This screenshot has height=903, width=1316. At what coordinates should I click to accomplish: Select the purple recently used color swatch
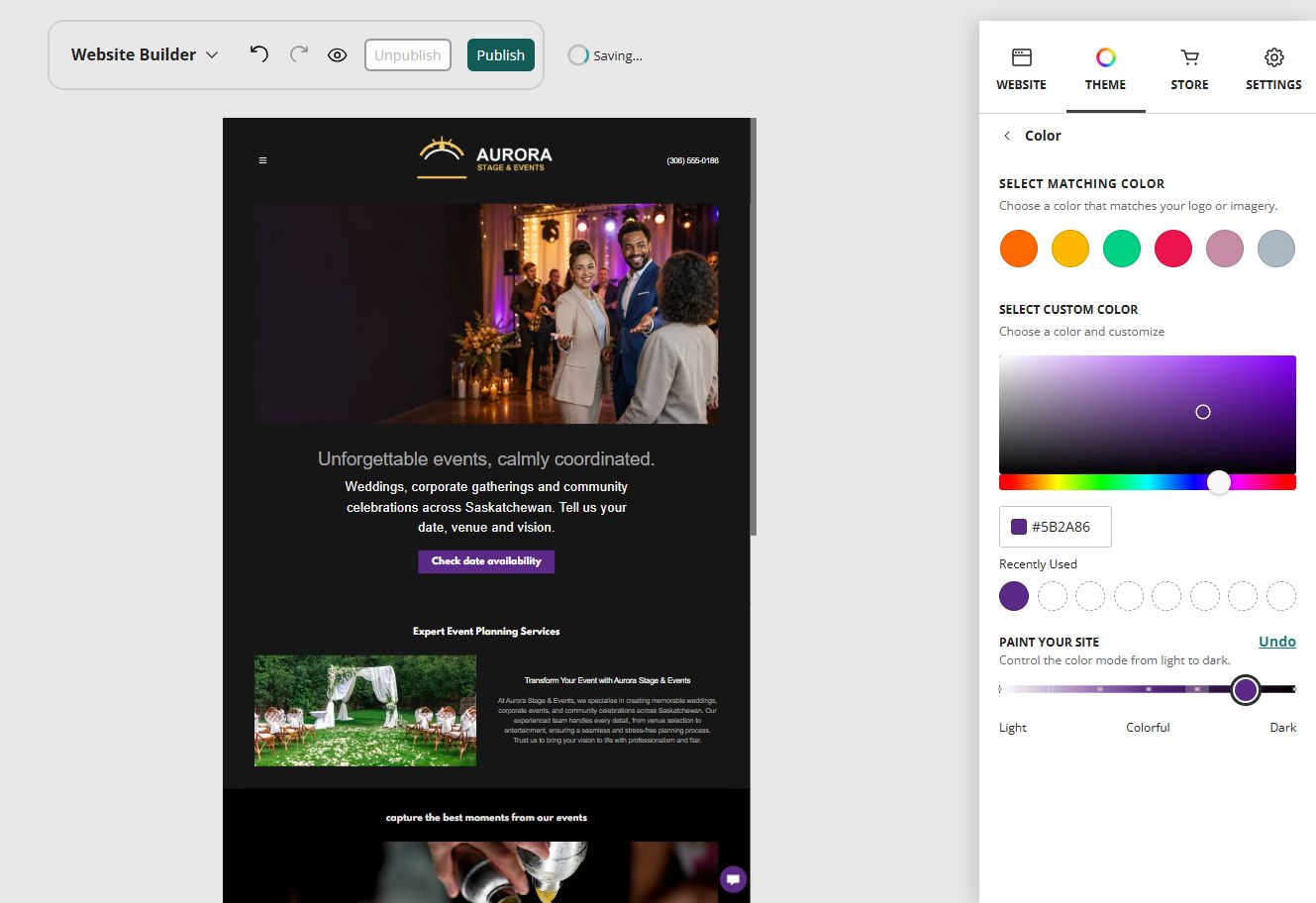point(1014,596)
